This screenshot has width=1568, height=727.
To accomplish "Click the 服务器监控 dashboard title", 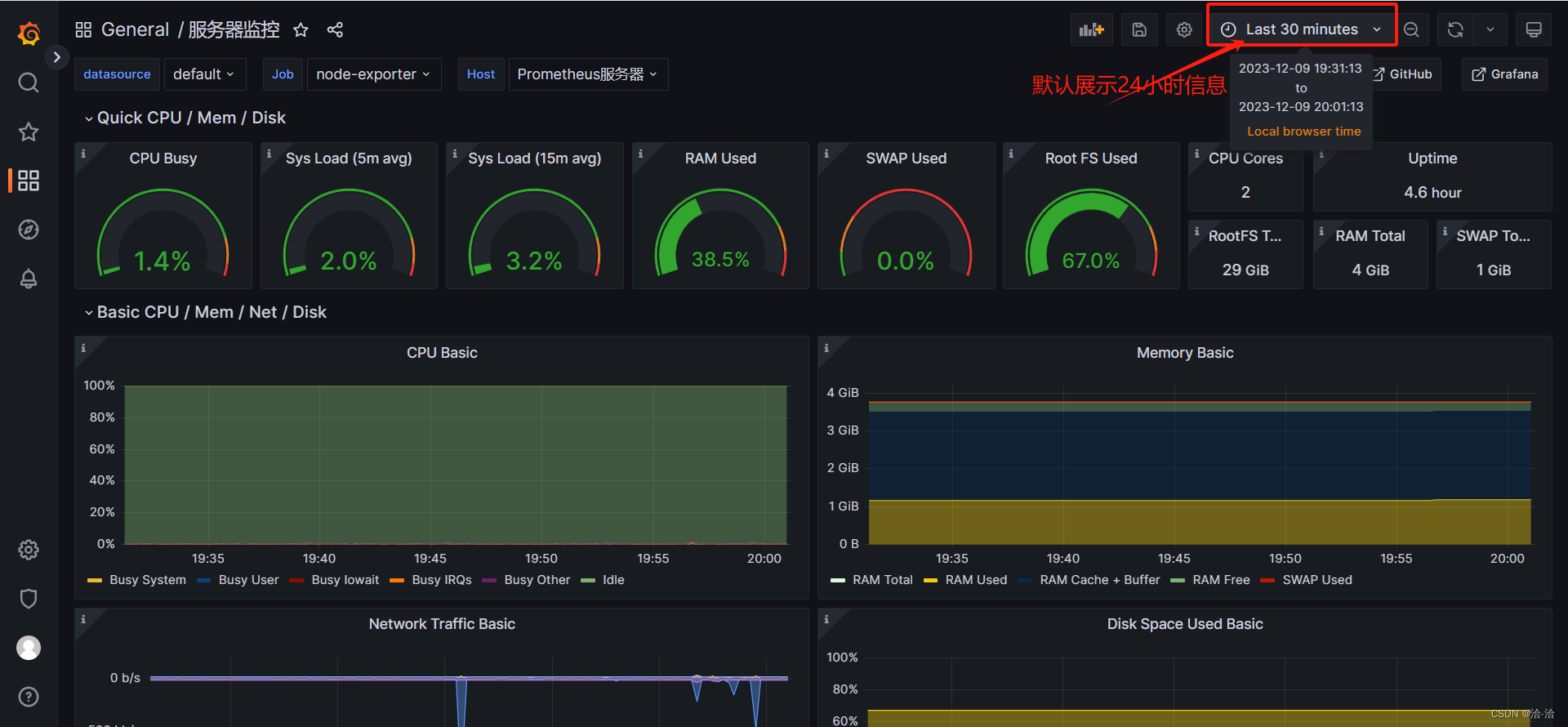I will coord(234,30).
